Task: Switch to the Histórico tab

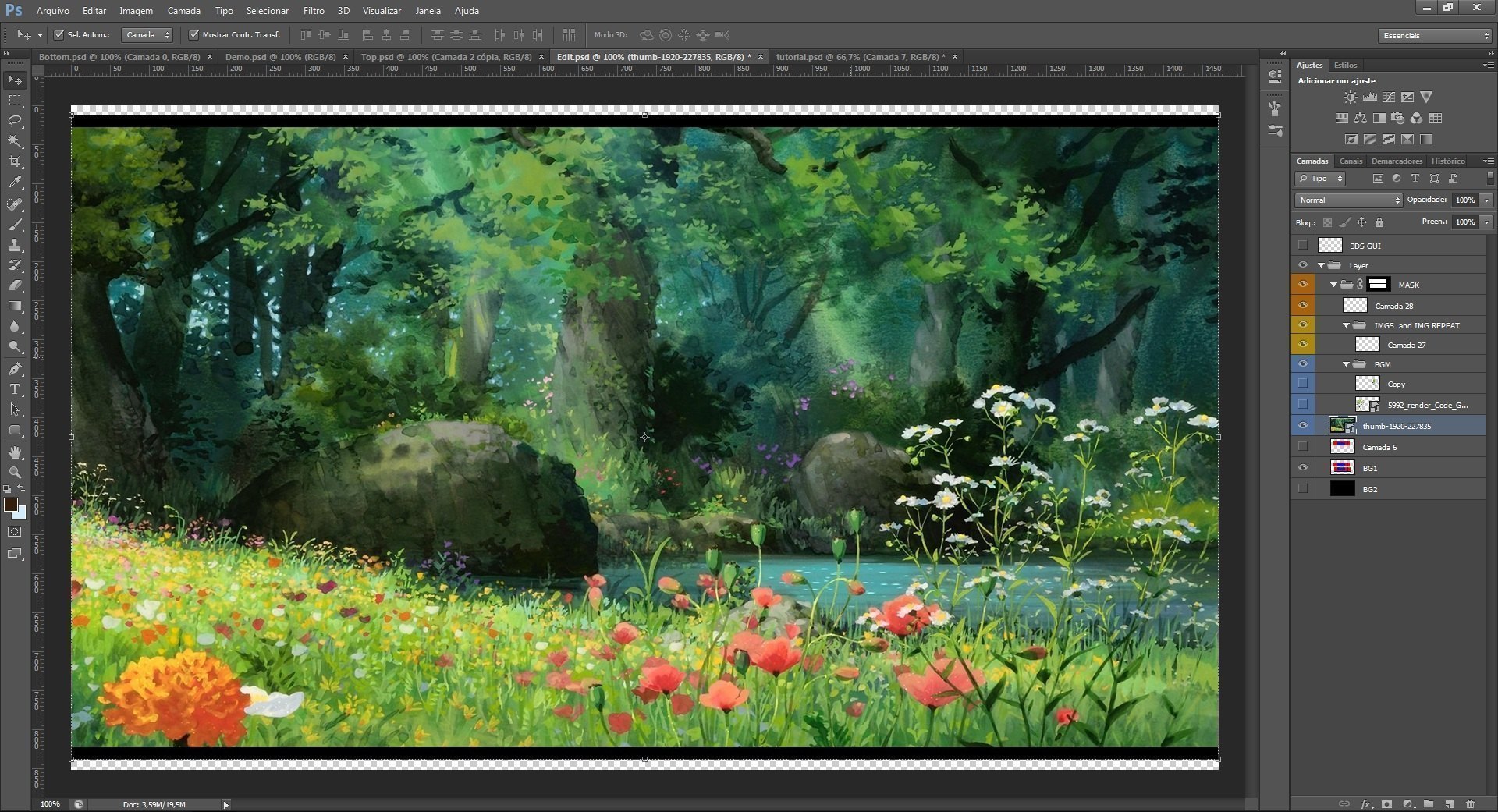Action: pos(1448,161)
